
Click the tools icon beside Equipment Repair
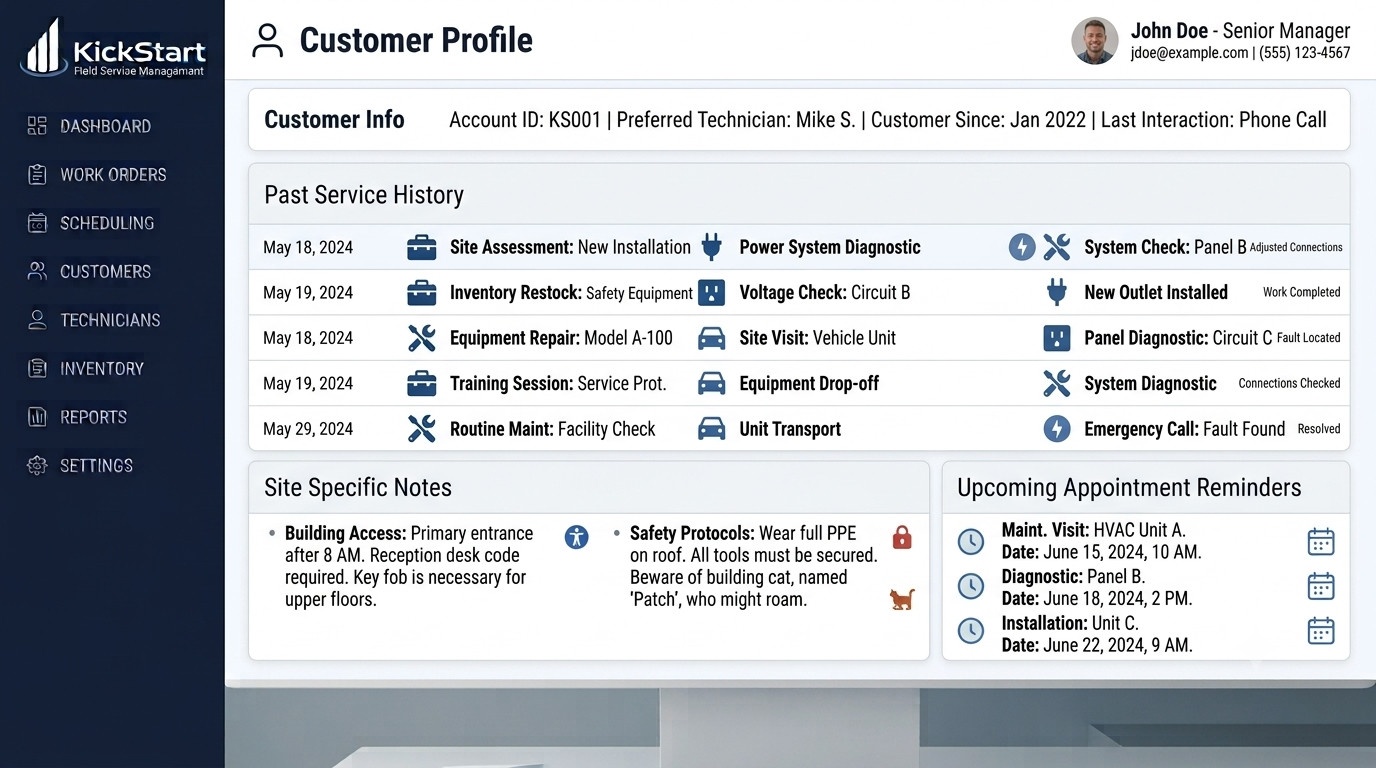pyautogui.click(x=422, y=338)
